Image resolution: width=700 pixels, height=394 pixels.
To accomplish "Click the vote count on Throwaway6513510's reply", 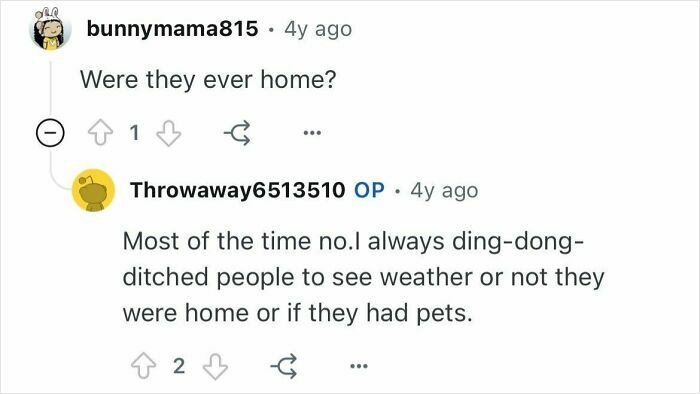I will 179,366.
